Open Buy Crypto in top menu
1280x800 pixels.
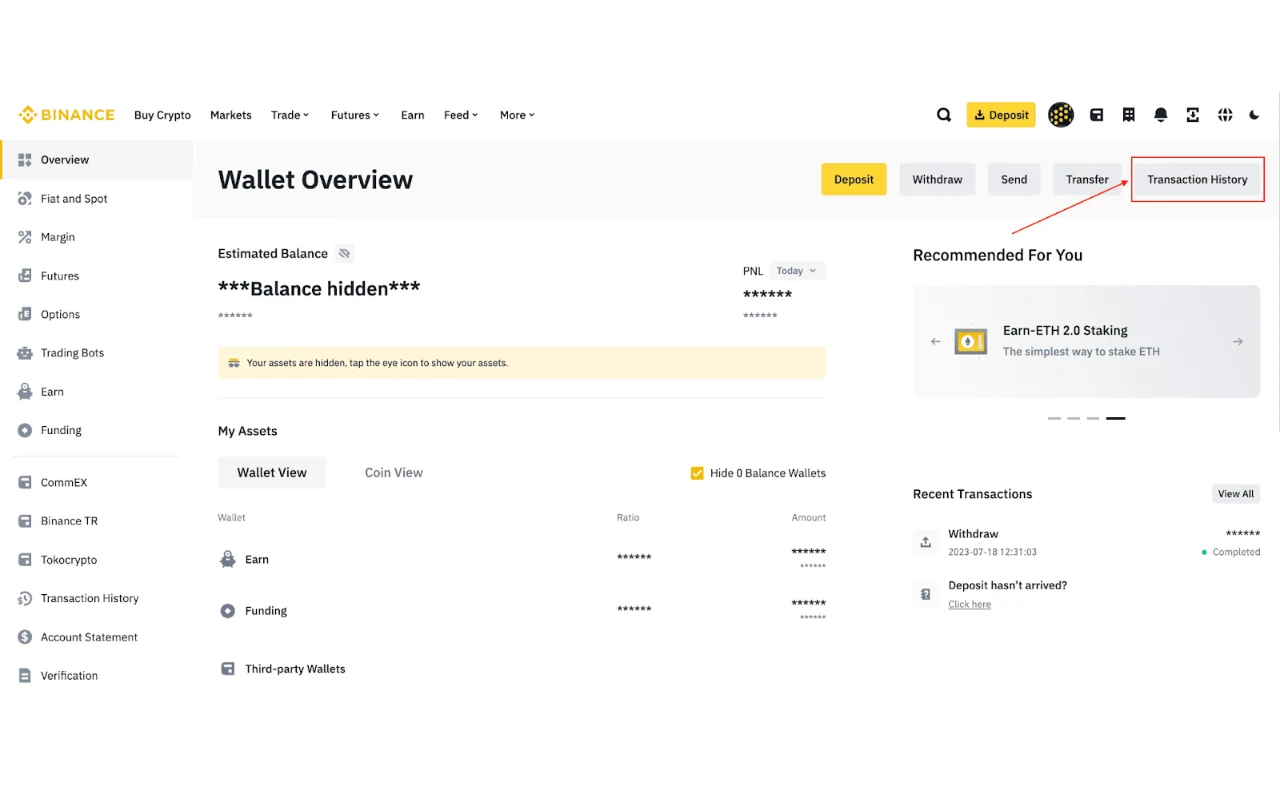click(x=162, y=115)
